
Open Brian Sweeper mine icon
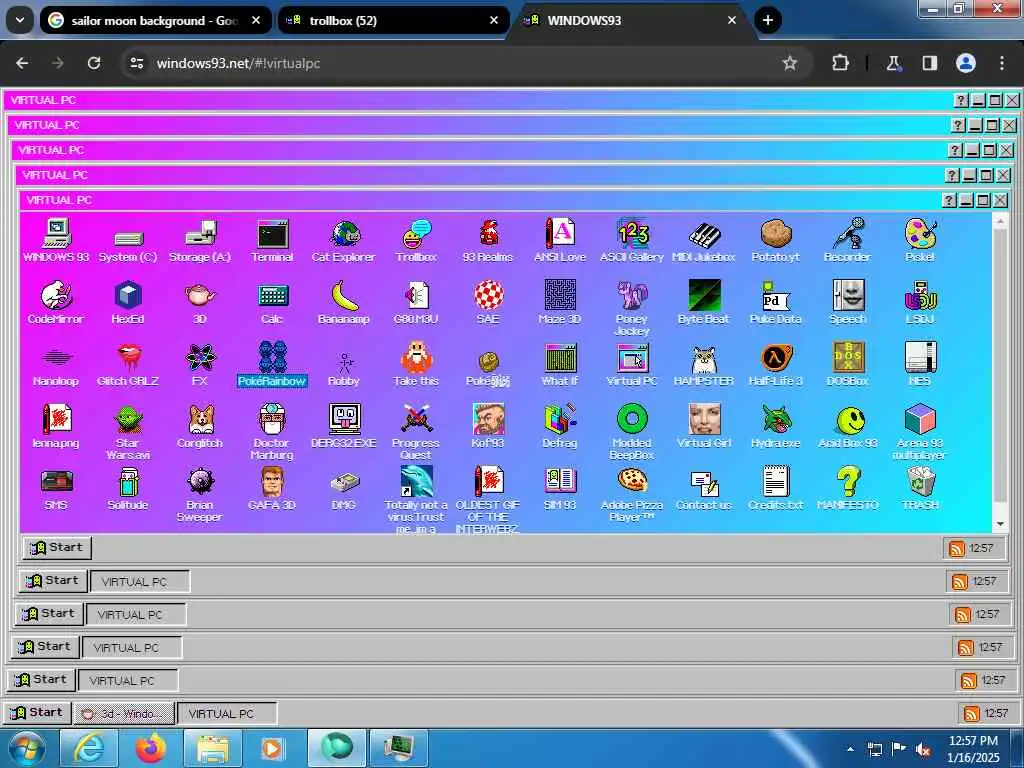click(x=200, y=494)
